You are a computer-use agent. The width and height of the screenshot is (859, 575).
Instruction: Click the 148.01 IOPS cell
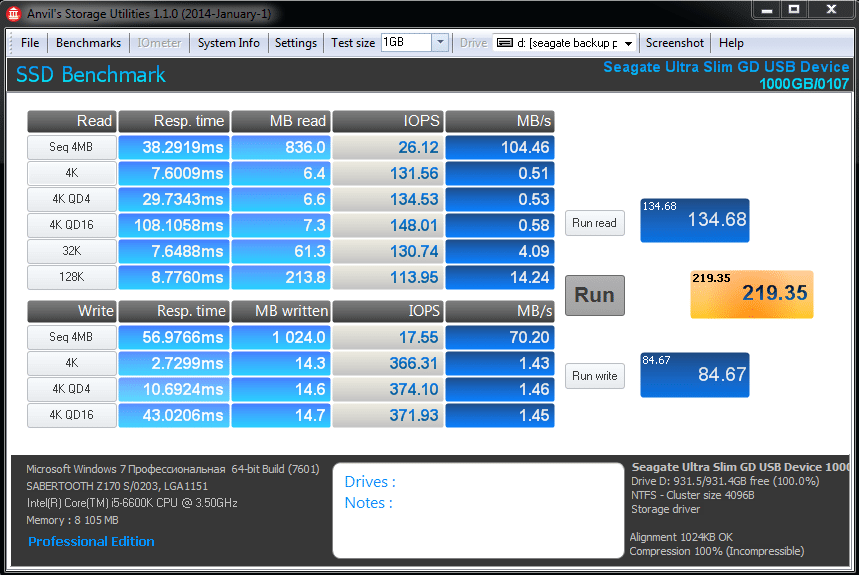click(387, 225)
